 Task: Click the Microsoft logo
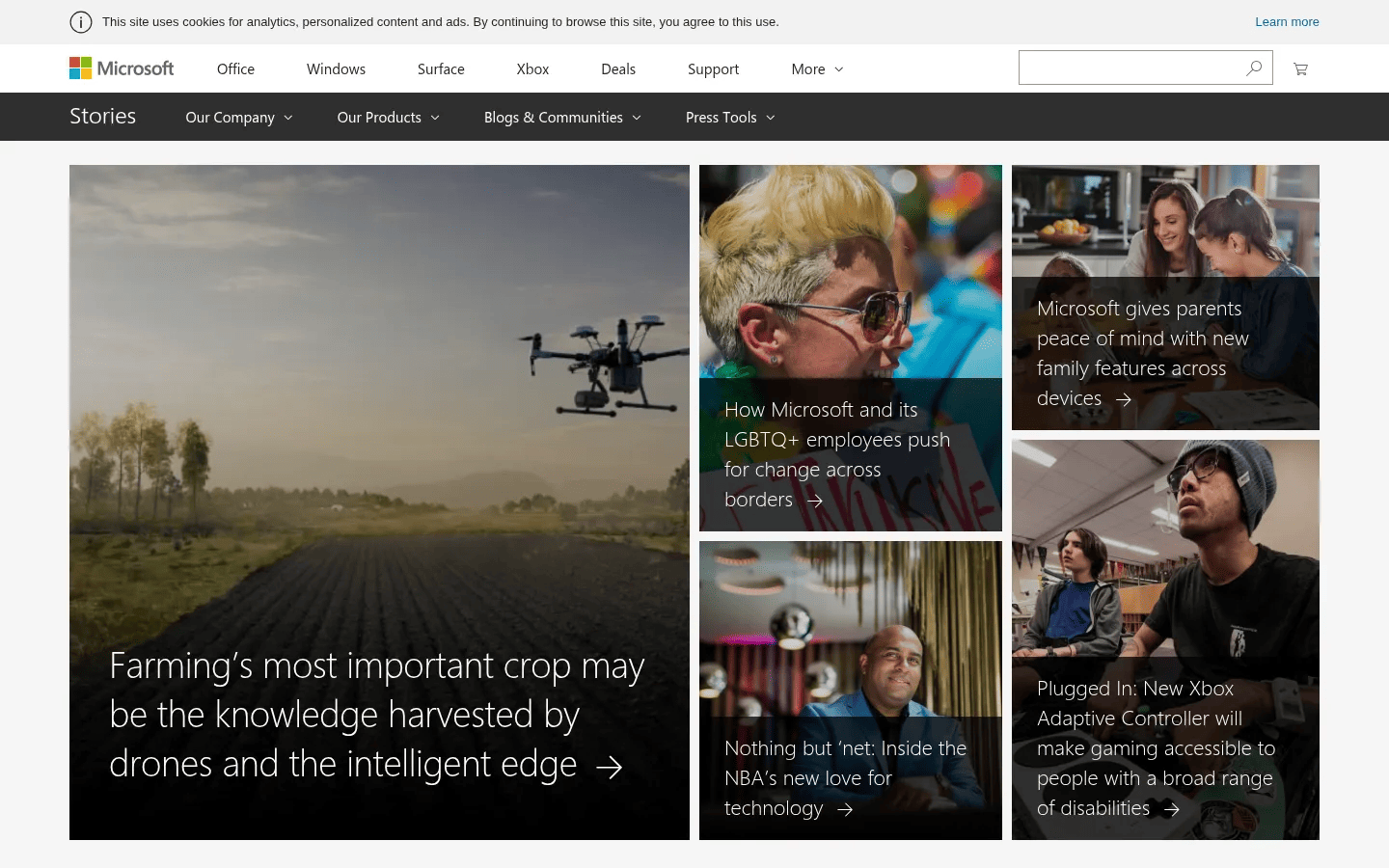click(x=122, y=68)
